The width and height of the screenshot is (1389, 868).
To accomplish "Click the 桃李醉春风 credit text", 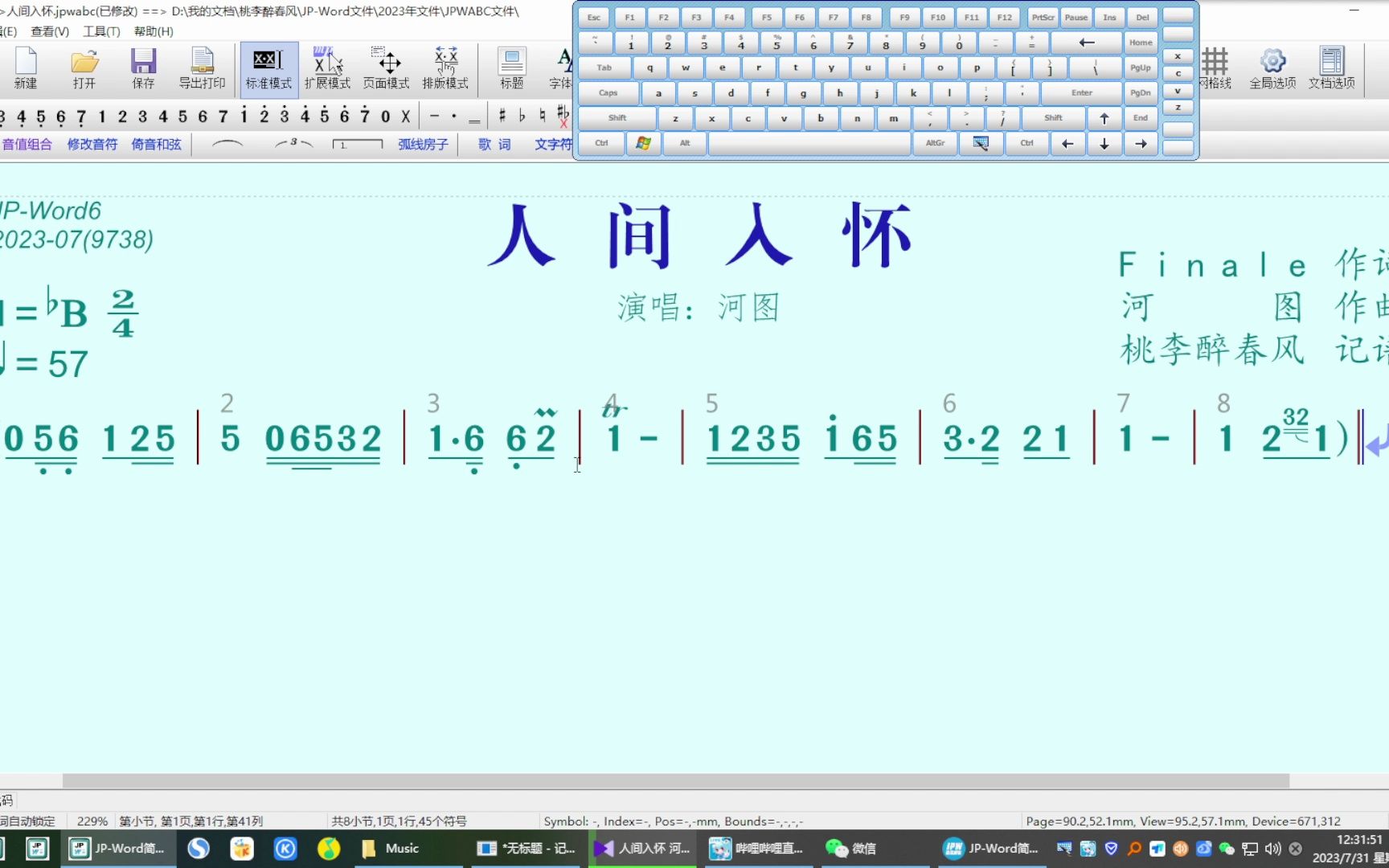I will coord(1212,350).
